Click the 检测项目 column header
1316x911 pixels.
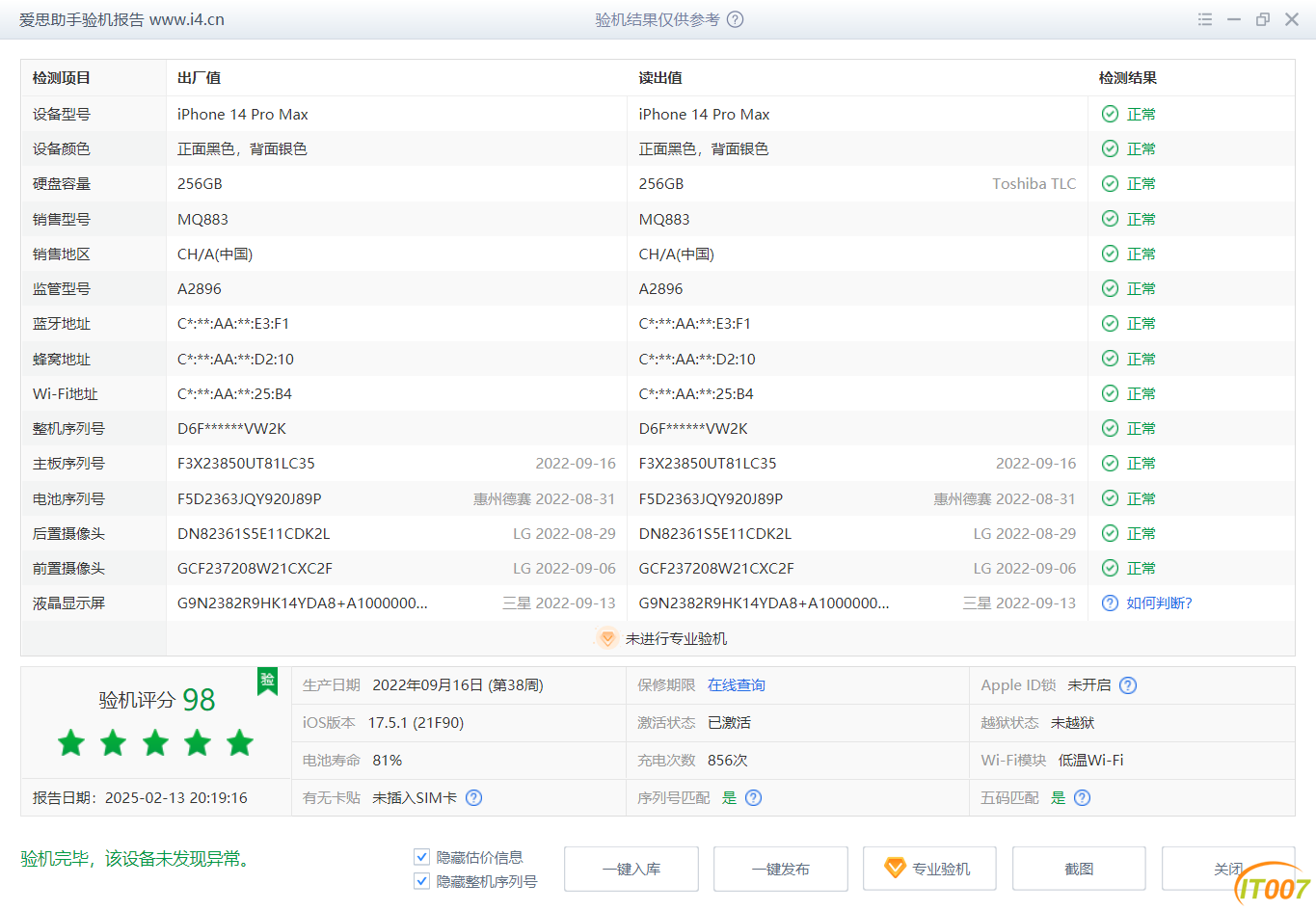62,78
